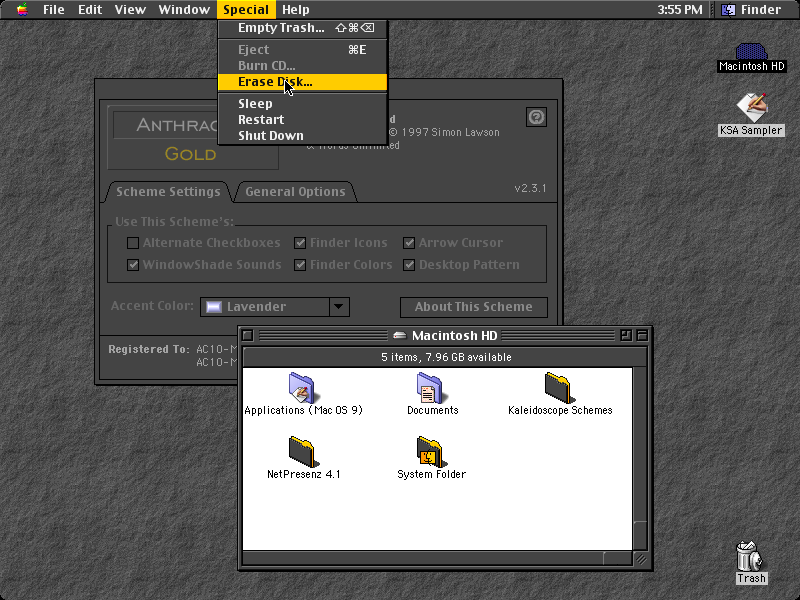This screenshot has width=800, height=600.
Task: Switch to the General Options tab
Action: [295, 192]
